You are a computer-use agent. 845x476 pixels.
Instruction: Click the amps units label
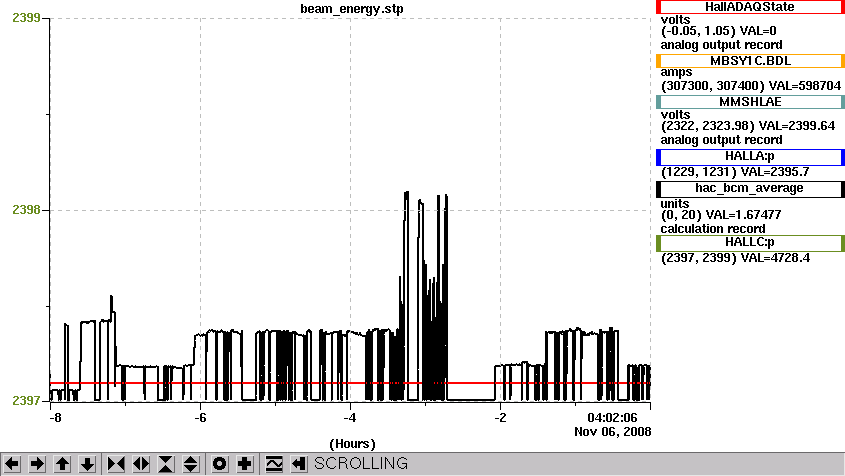(x=676, y=72)
